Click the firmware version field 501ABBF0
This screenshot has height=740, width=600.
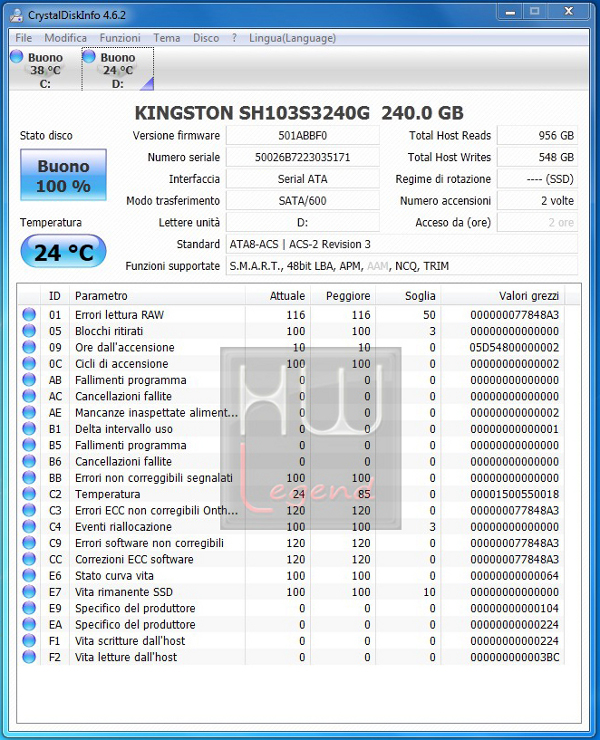pos(303,135)
